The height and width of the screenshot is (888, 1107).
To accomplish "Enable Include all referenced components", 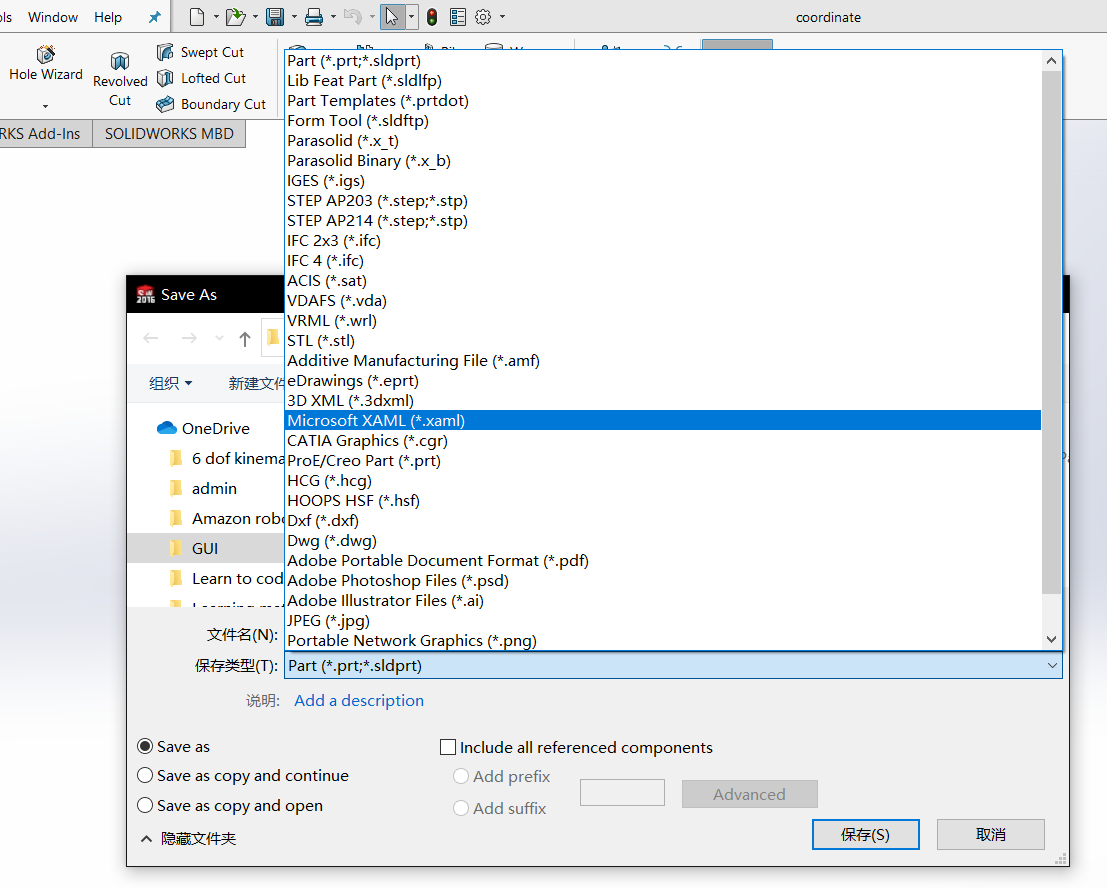I will click(x=448, y=747).
